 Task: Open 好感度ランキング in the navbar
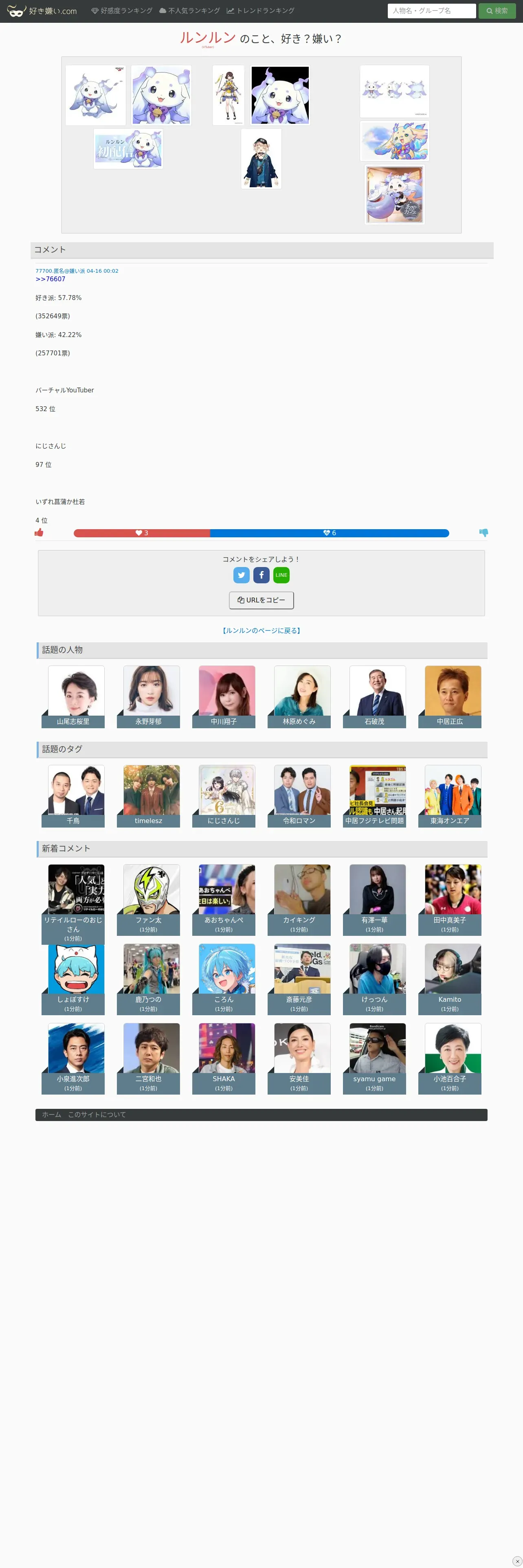click(x=122, y=11)
